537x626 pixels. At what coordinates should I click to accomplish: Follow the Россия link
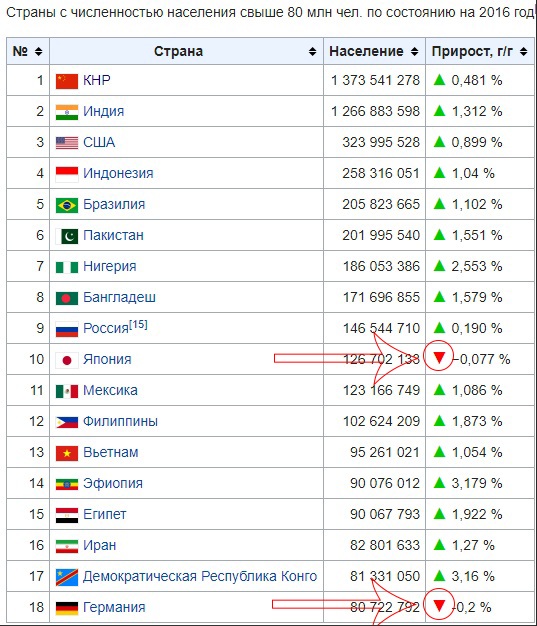[x=106, y=329]
